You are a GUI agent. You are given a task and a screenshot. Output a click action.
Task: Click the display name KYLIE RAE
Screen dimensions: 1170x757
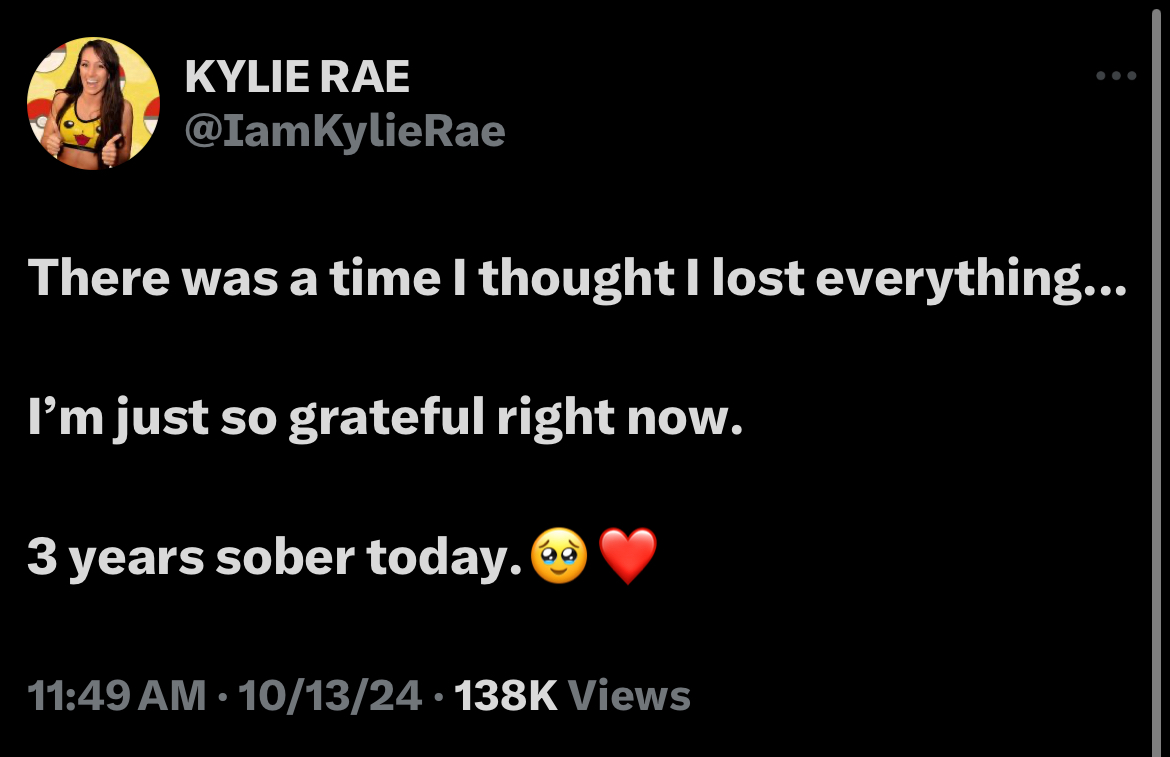coord(297,74)
